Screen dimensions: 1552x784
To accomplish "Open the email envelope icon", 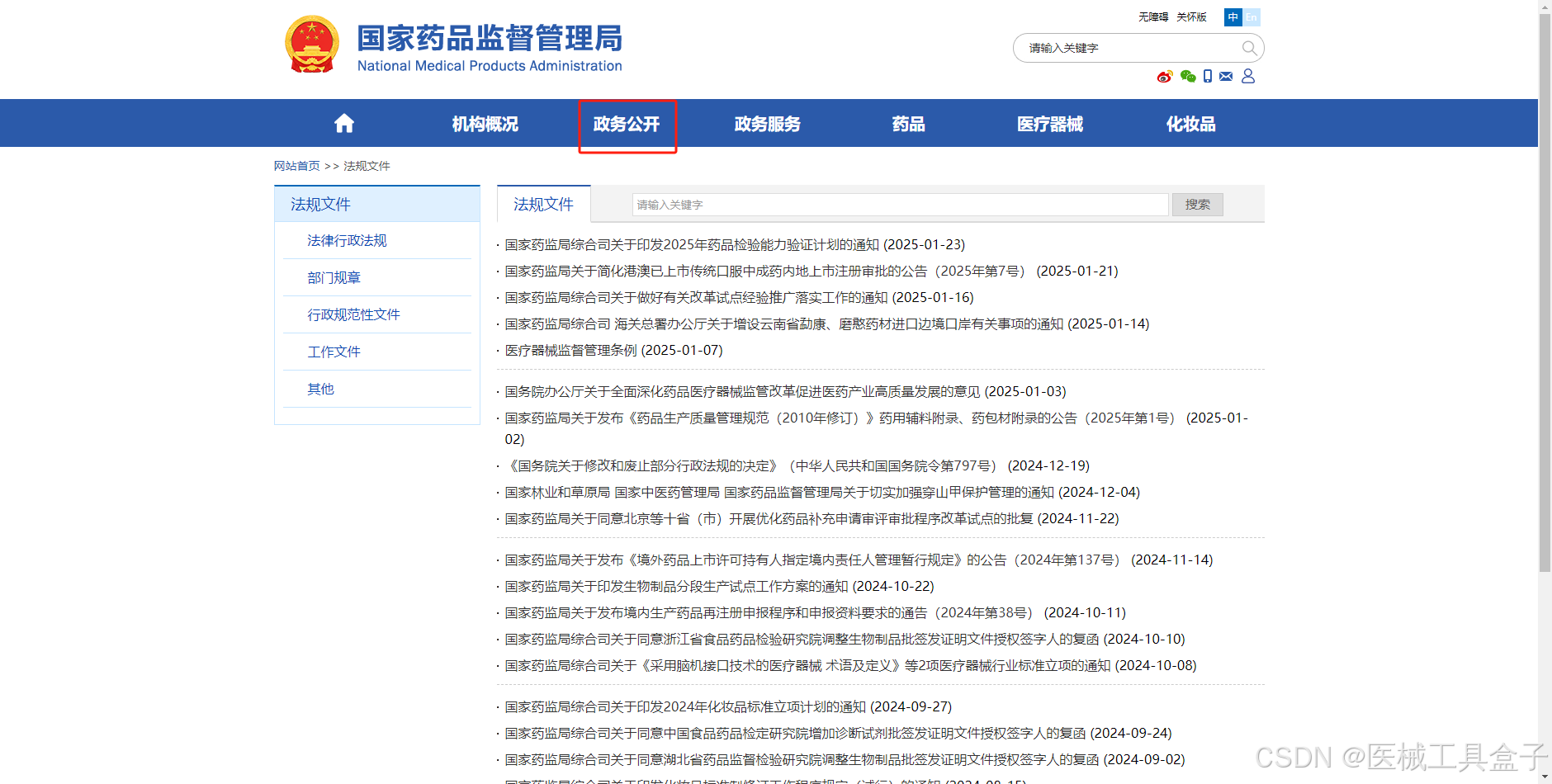I will (1226, 77).
